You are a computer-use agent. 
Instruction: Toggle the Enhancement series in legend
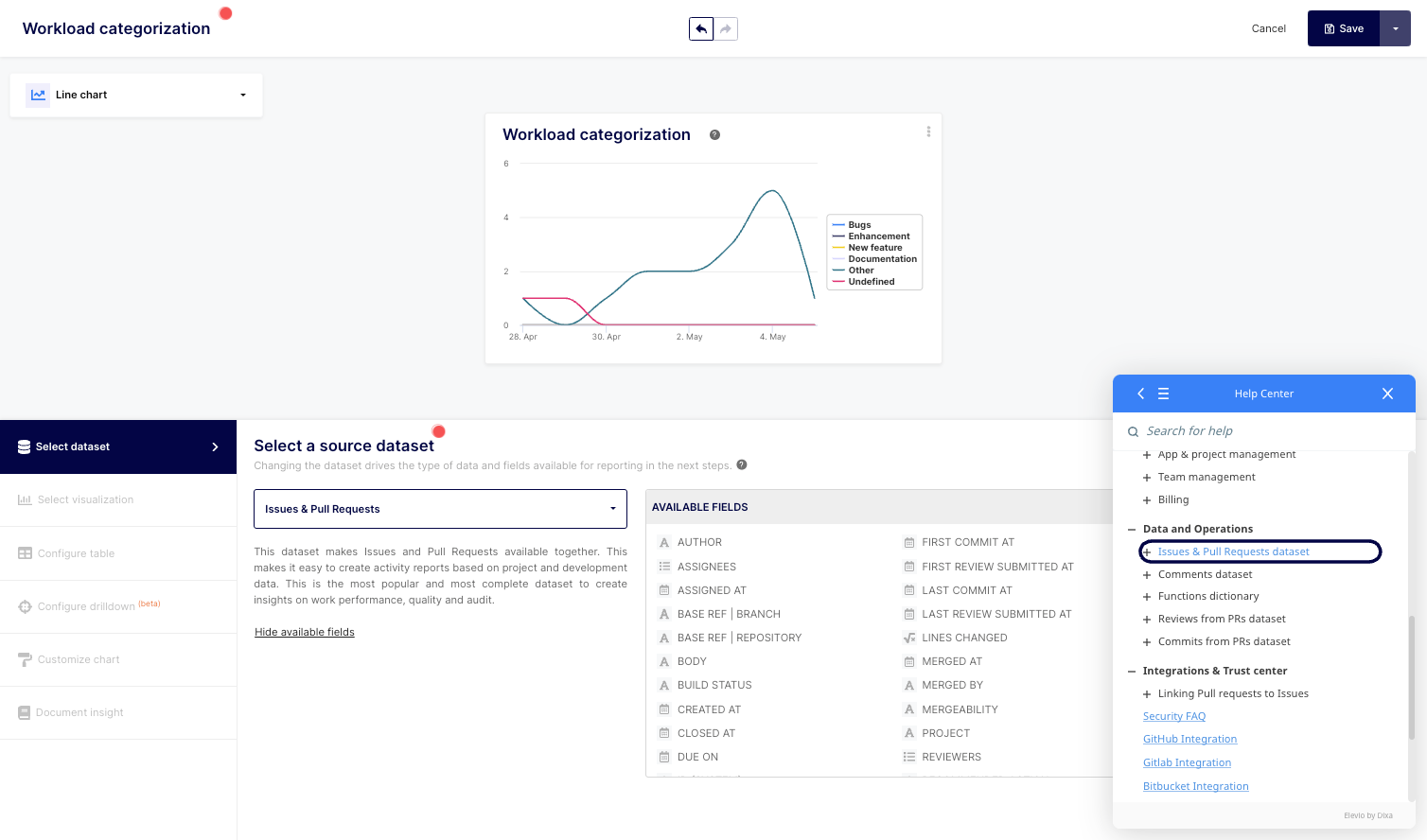tap(878, 236)
